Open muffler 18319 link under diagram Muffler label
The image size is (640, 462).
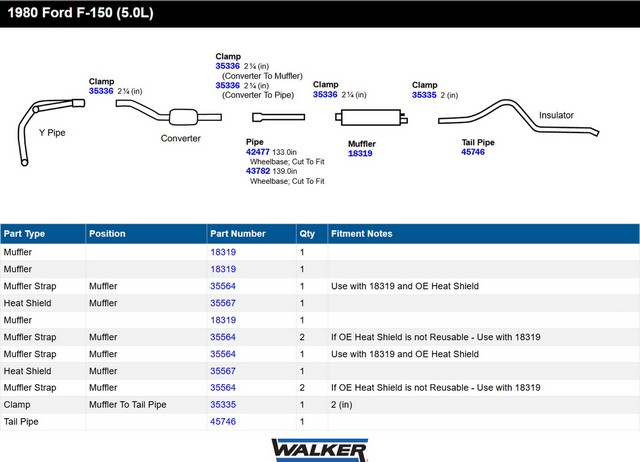(x=360, y=153)
